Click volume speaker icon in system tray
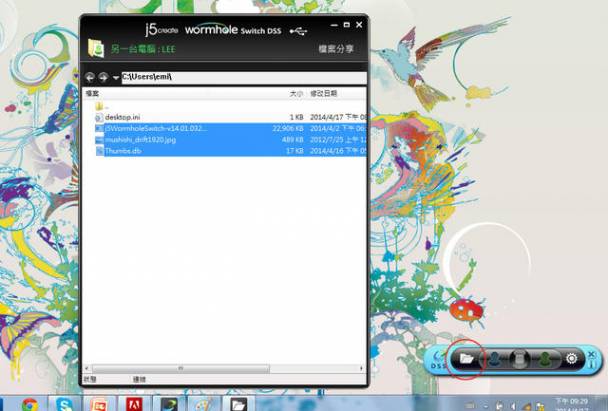 point(513,406)
